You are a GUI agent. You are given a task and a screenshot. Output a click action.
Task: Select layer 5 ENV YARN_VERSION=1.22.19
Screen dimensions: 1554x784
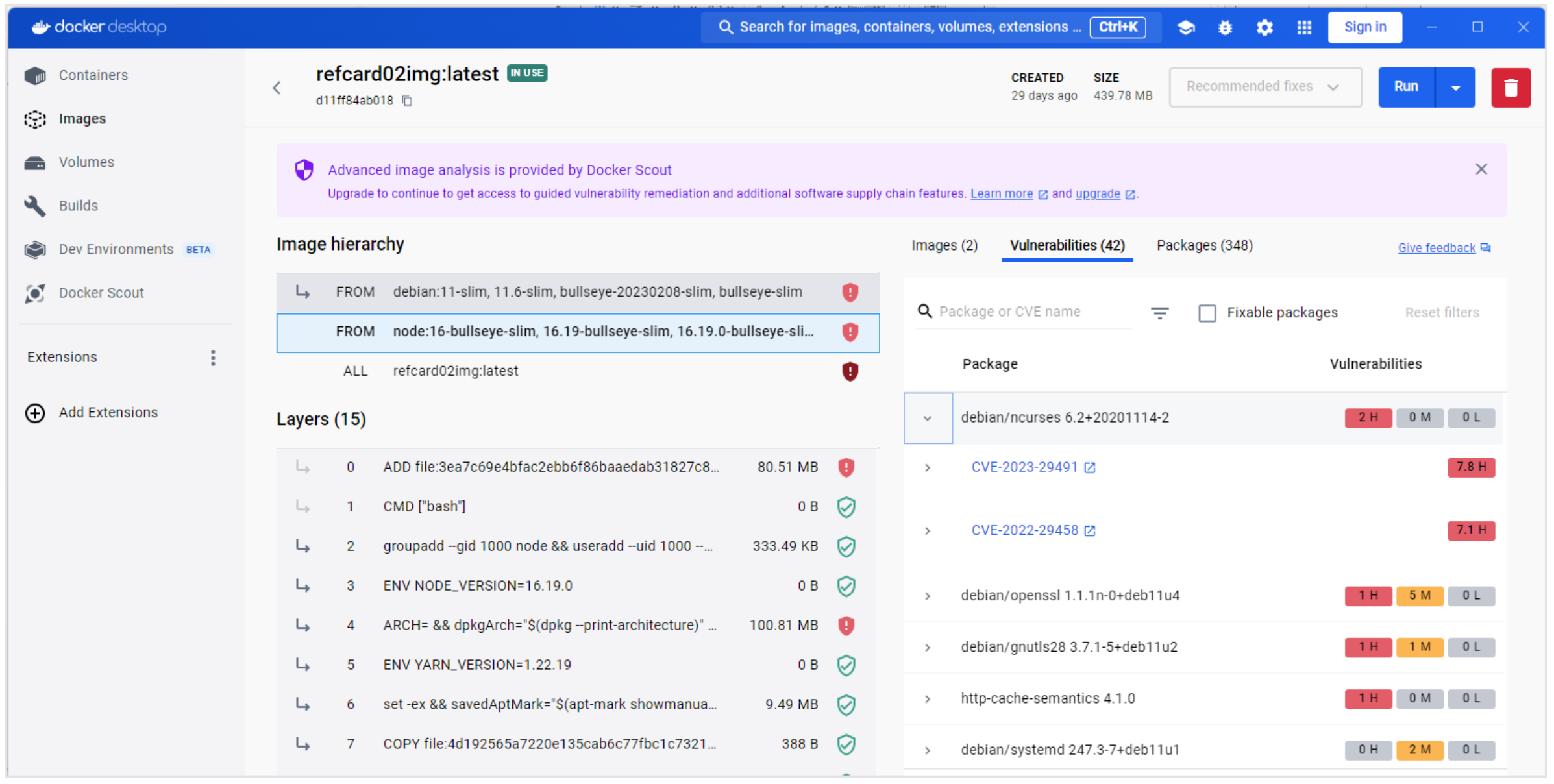point(578,665)
